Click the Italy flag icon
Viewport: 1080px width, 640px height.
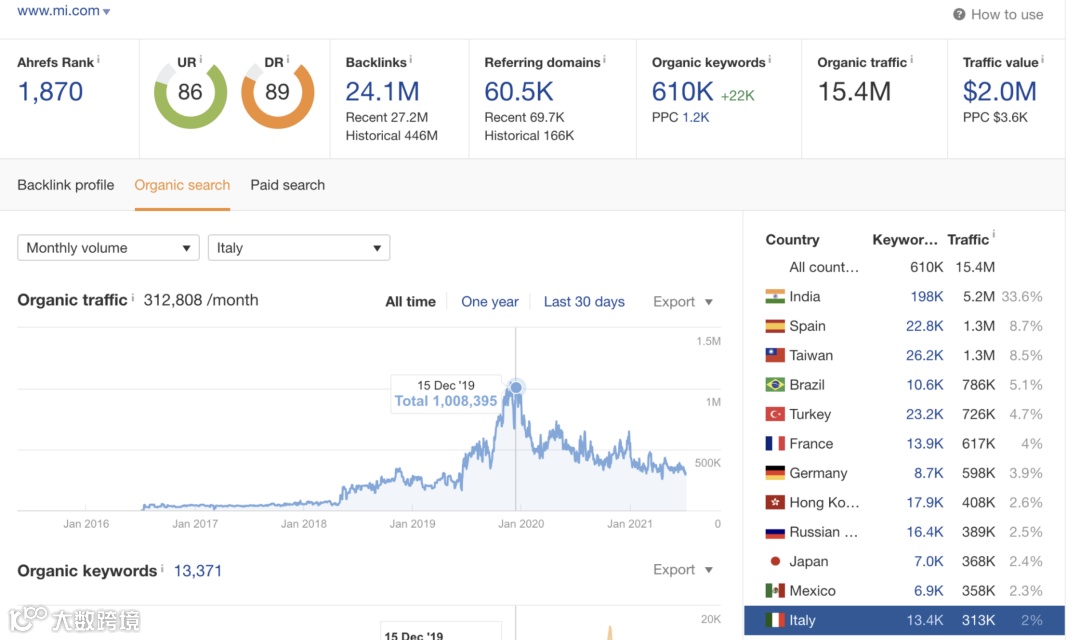coord(775,621)
